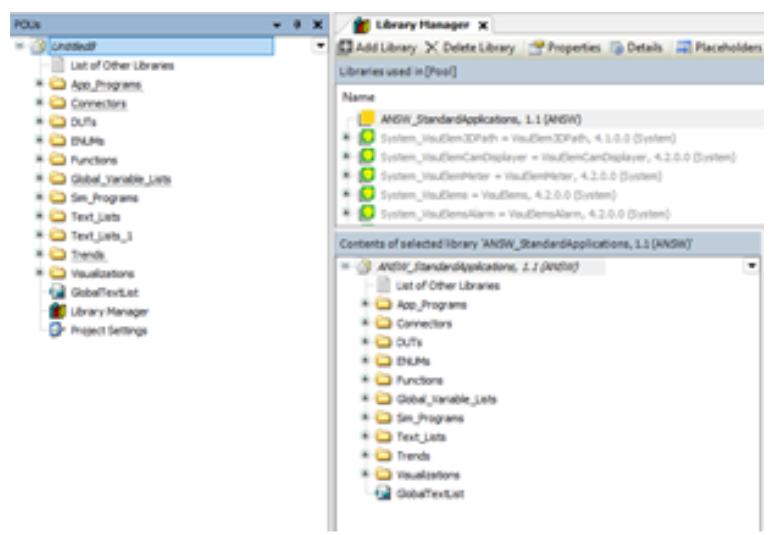Select the Library Manager icon in POUs tree
This screenshot has height=535, width=776.
click(57, 312)
